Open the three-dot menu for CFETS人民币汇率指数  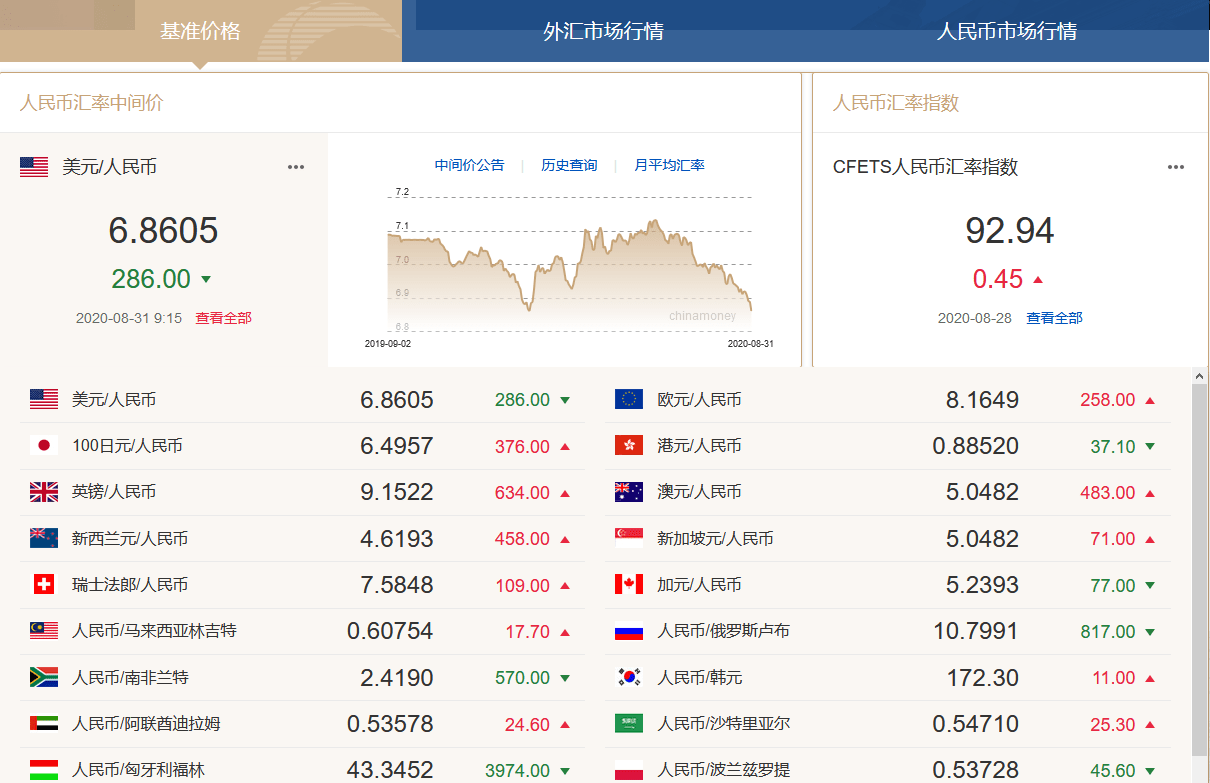click(1176, 167)
